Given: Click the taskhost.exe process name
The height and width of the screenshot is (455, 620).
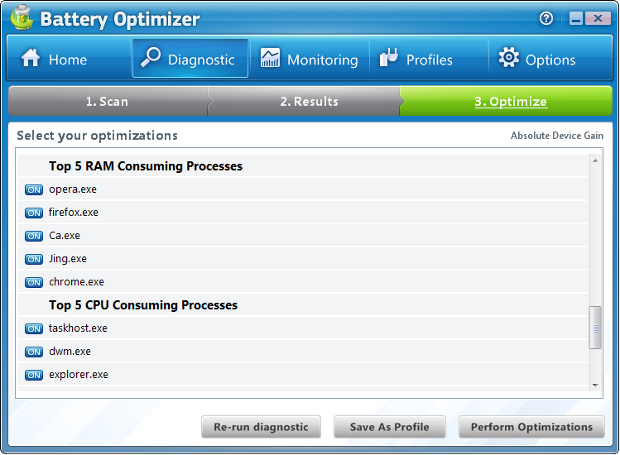Looking at the screenshot, I should (78, 328).
